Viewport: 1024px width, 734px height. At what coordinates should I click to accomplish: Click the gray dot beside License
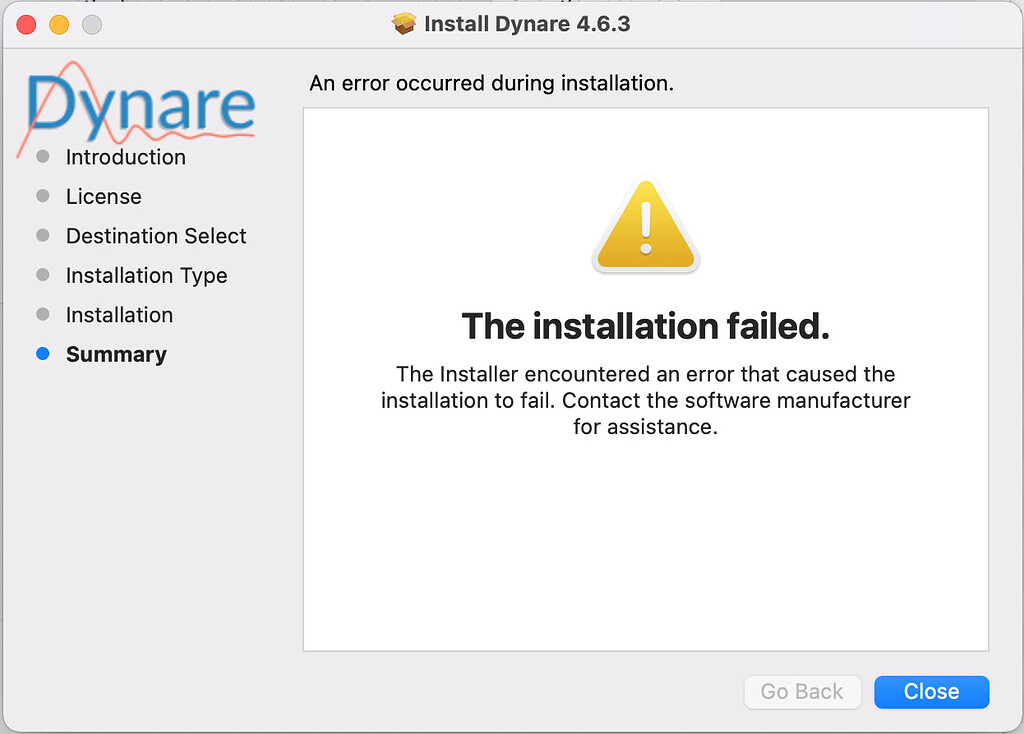click(42, 196)
